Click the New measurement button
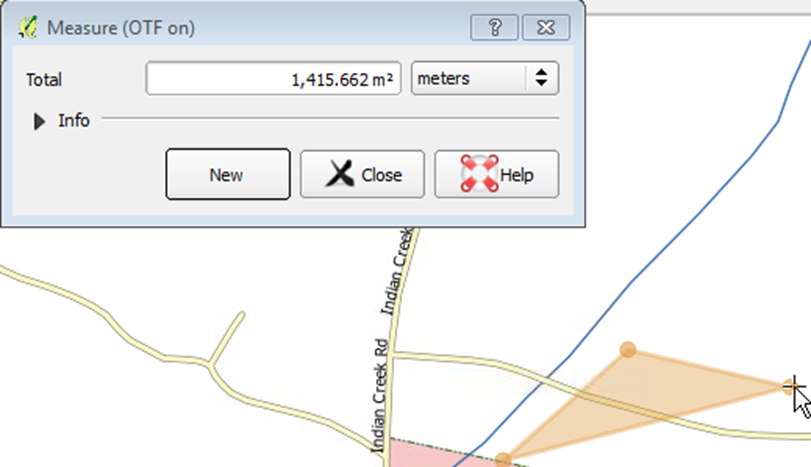The height and width of the screenshot is (467, 811). tap(228, 174)
